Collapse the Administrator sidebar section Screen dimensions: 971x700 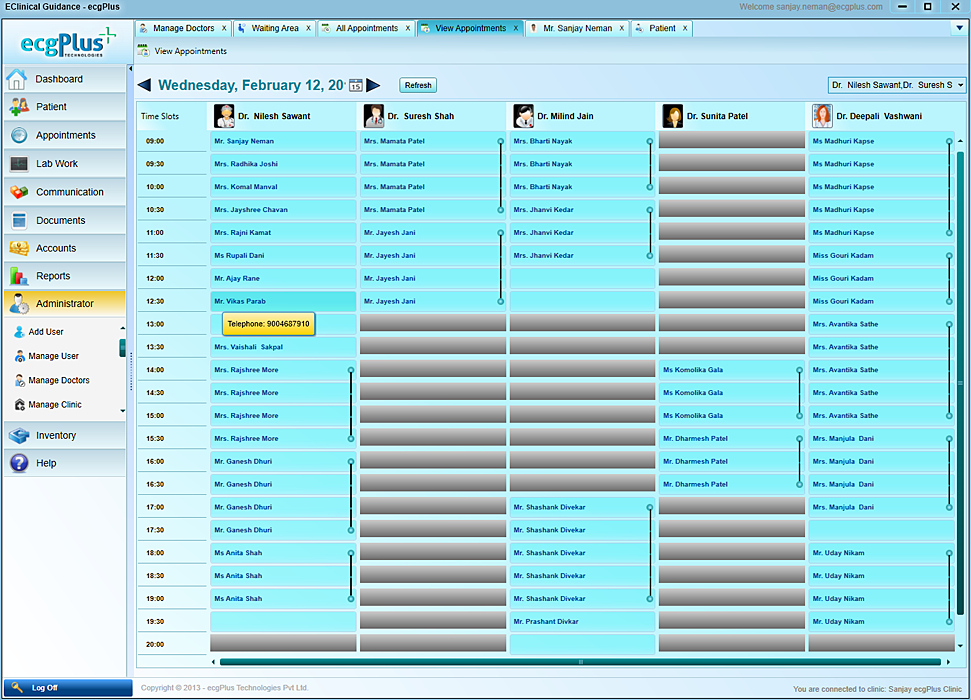[65, 304]
